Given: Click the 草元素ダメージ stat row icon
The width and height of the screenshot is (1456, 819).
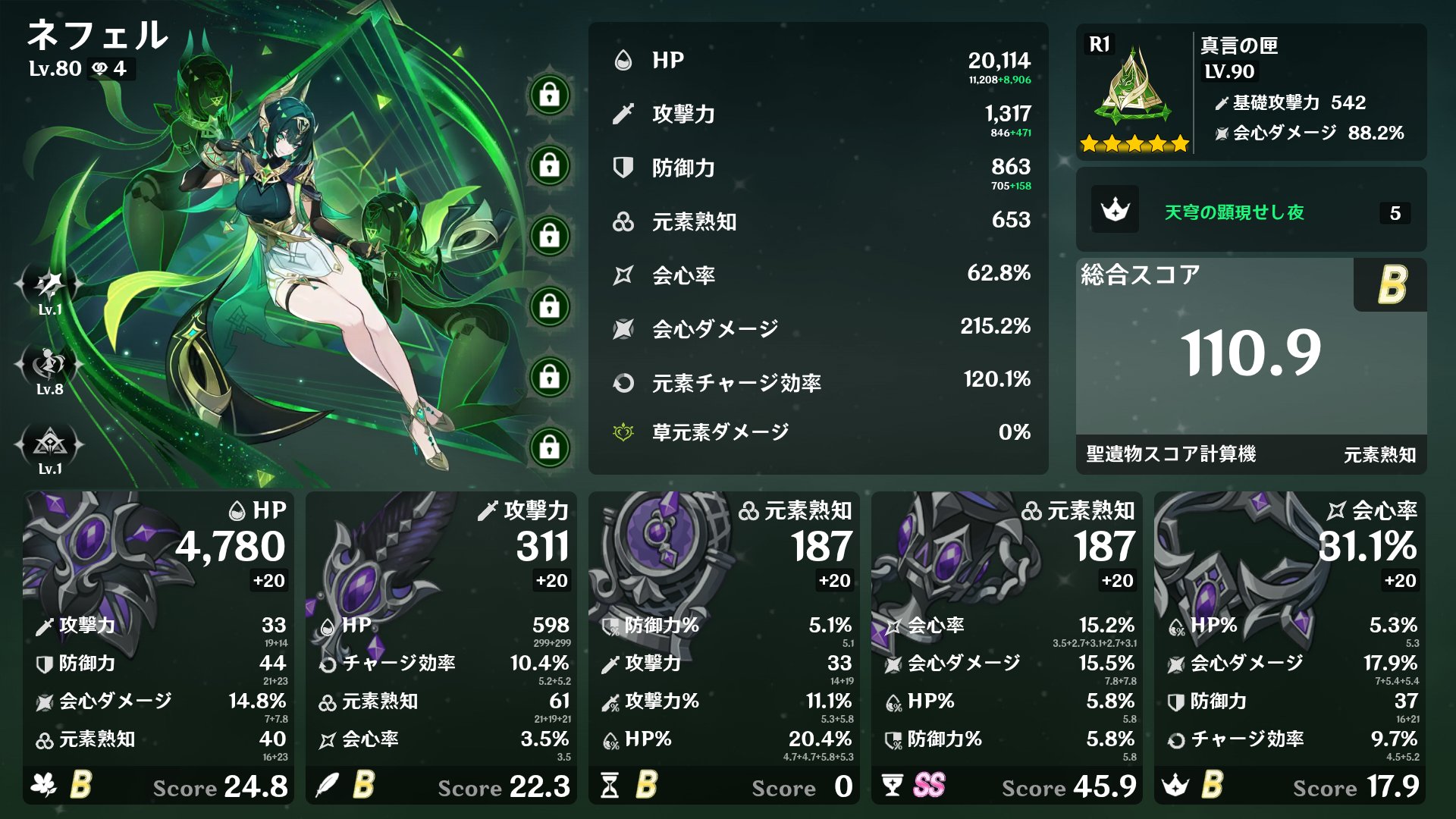Looking at the screenshot, I should (623, 432).
